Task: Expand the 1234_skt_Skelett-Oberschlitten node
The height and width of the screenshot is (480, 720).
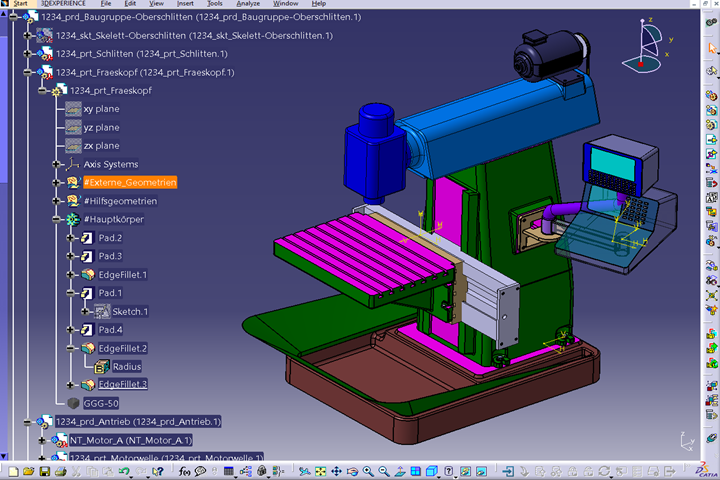Action: [x=27, y=35]
